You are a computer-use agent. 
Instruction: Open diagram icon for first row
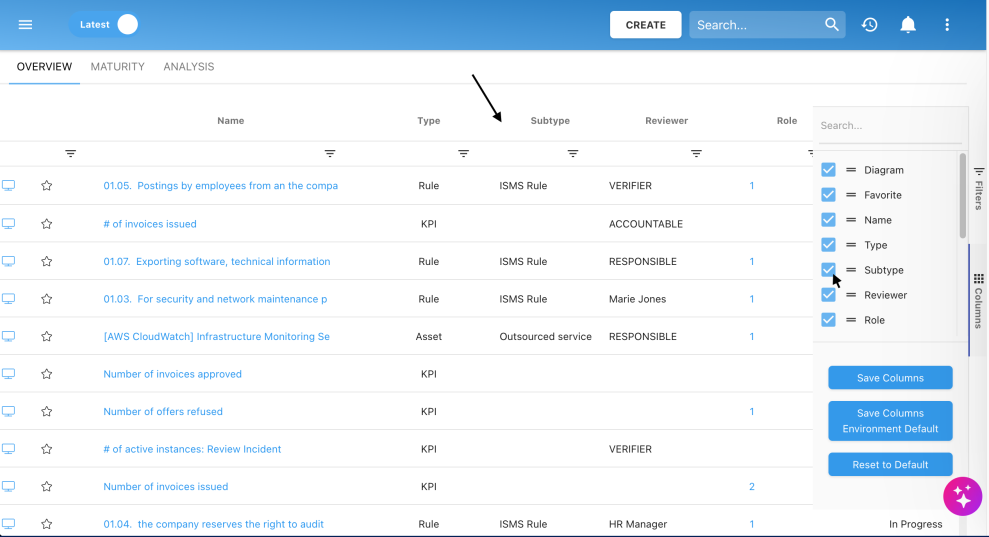click(9, 186)
